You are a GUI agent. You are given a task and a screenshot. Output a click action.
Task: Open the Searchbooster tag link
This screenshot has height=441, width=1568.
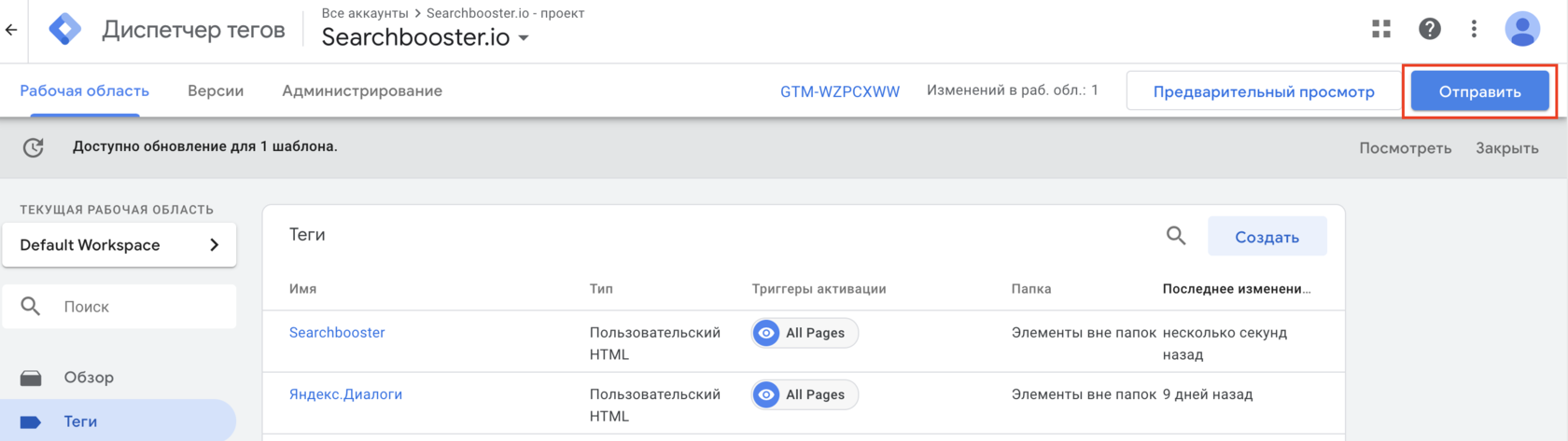point(337,333)
